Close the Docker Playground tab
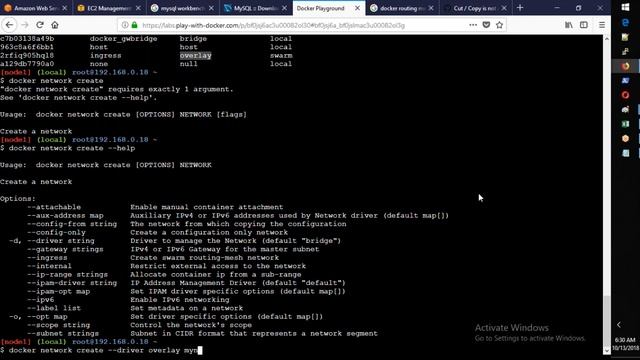 click(357, 8)
